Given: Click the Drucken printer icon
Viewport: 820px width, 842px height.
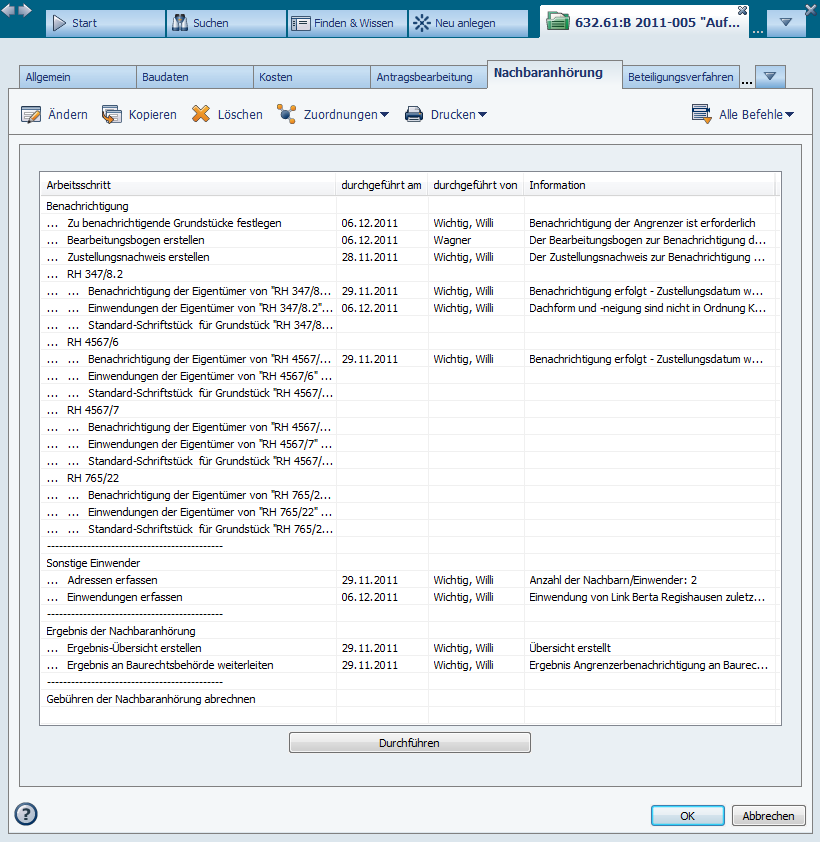Looking at the screenshot, I should click(x=414, y=114).
